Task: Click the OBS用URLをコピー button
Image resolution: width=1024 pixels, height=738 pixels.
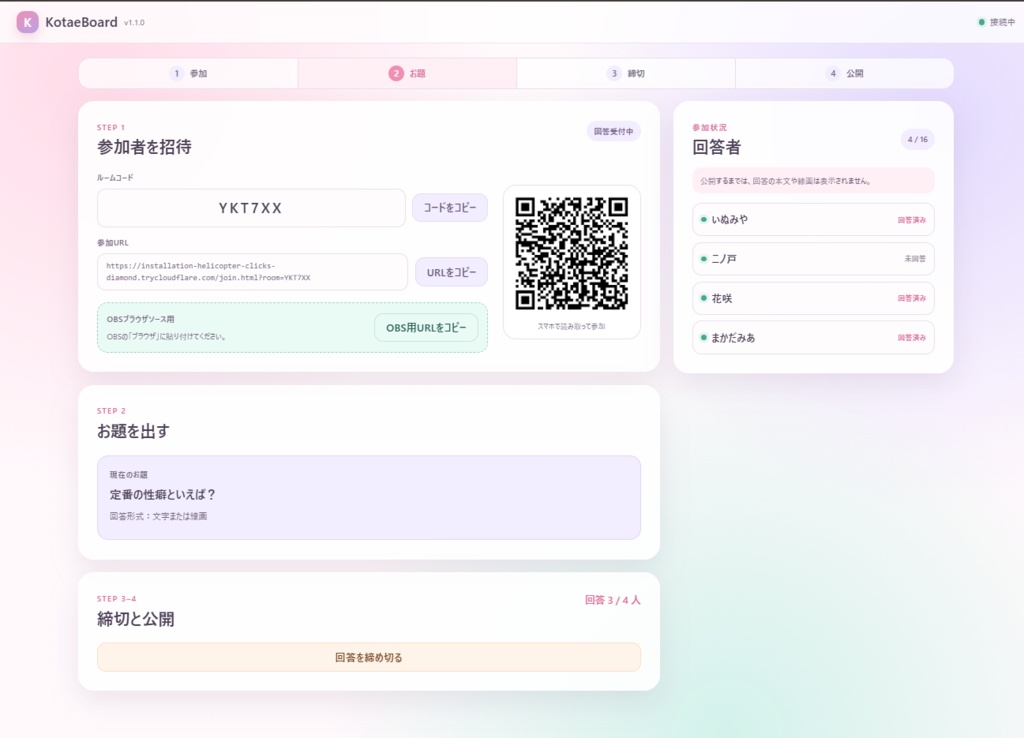Action: pyautogui.click(x=426, y=328)
